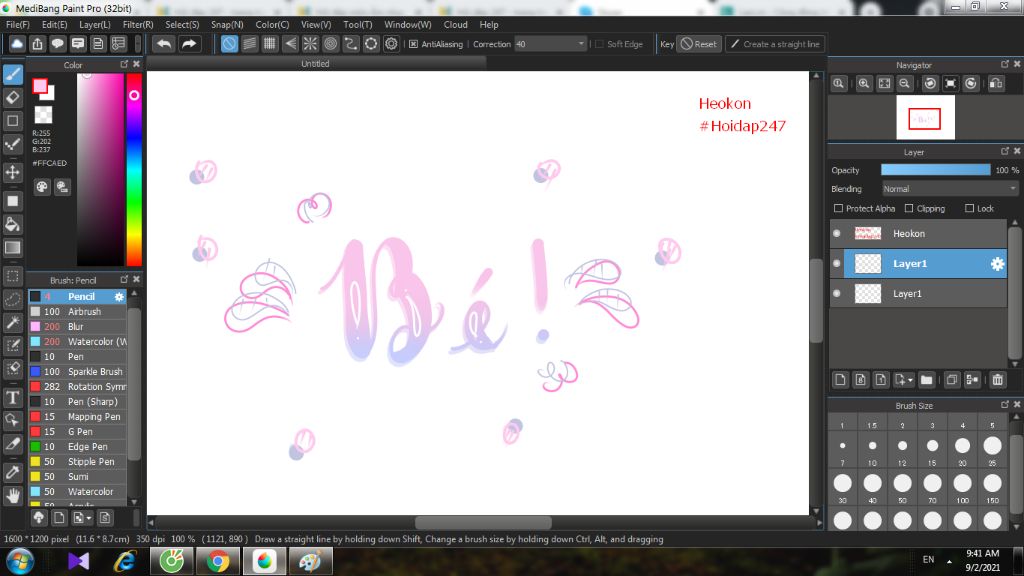Select the rectangular Select tool
The height and width of the screenshot is (576, 1024).
(12, 276)
